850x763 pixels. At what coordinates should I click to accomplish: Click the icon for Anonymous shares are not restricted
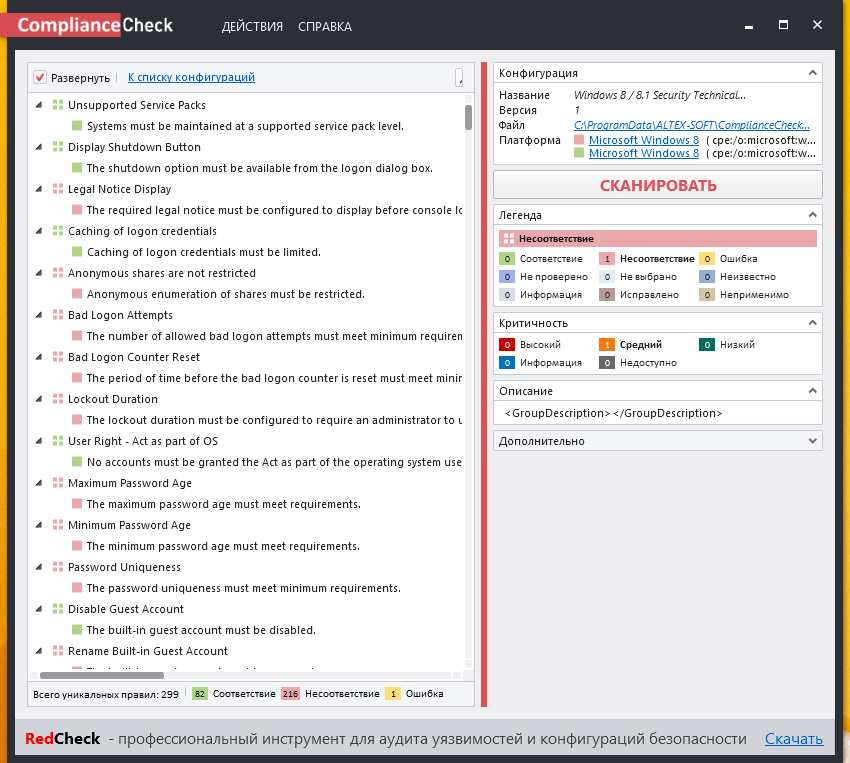(58, 273)
